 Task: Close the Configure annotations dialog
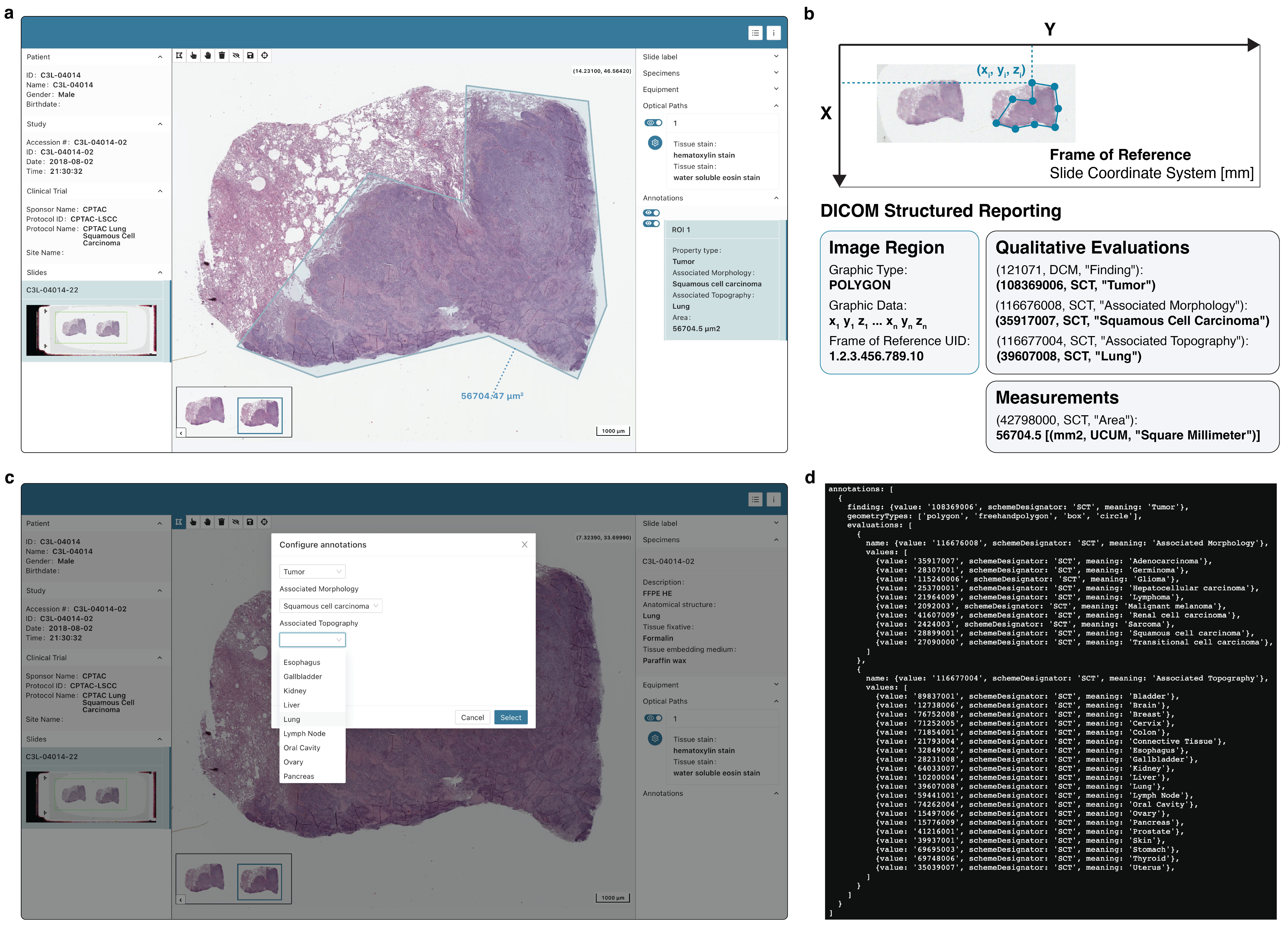click(525, 545)
